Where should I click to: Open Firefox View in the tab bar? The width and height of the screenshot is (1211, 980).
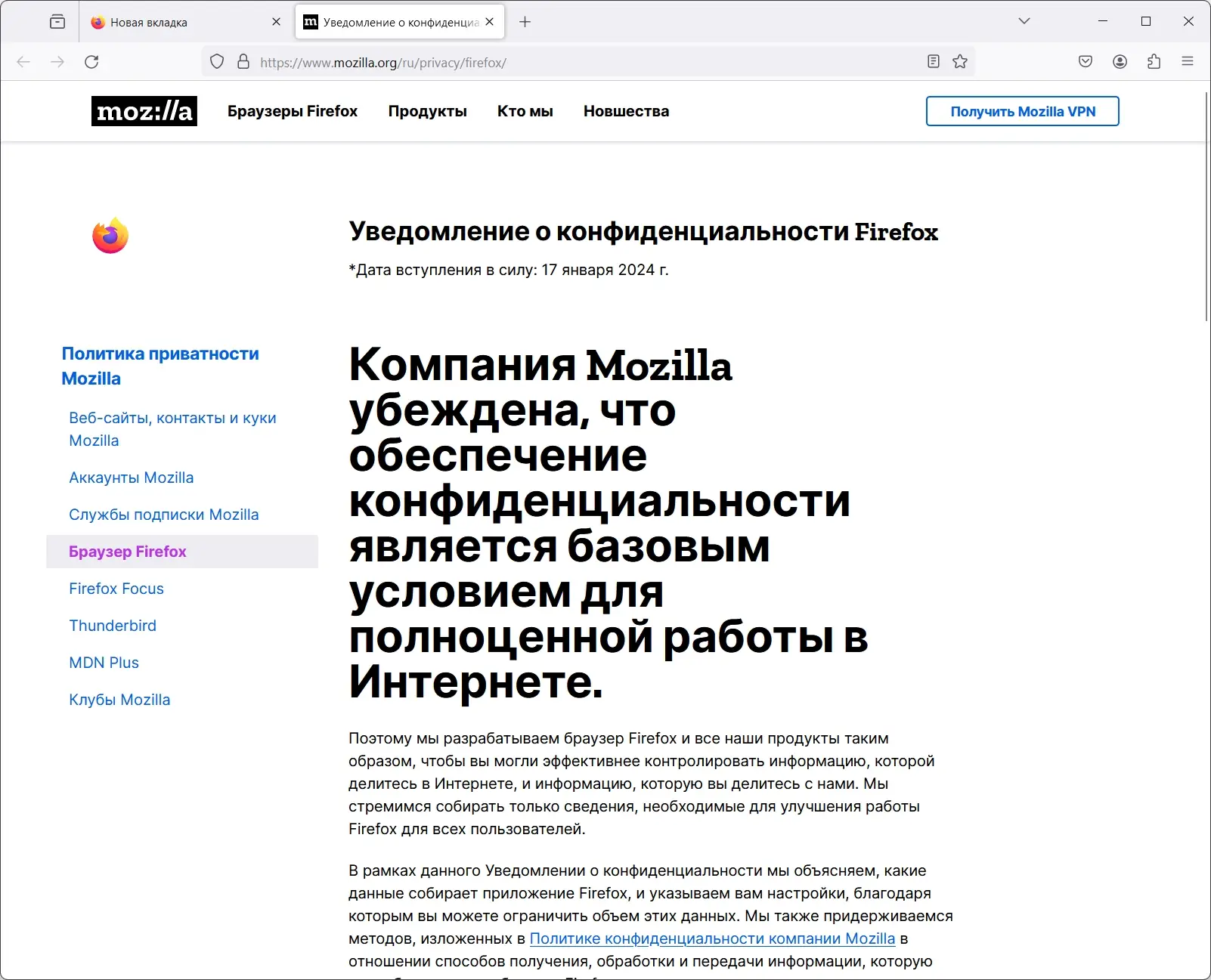pos(57,22)
